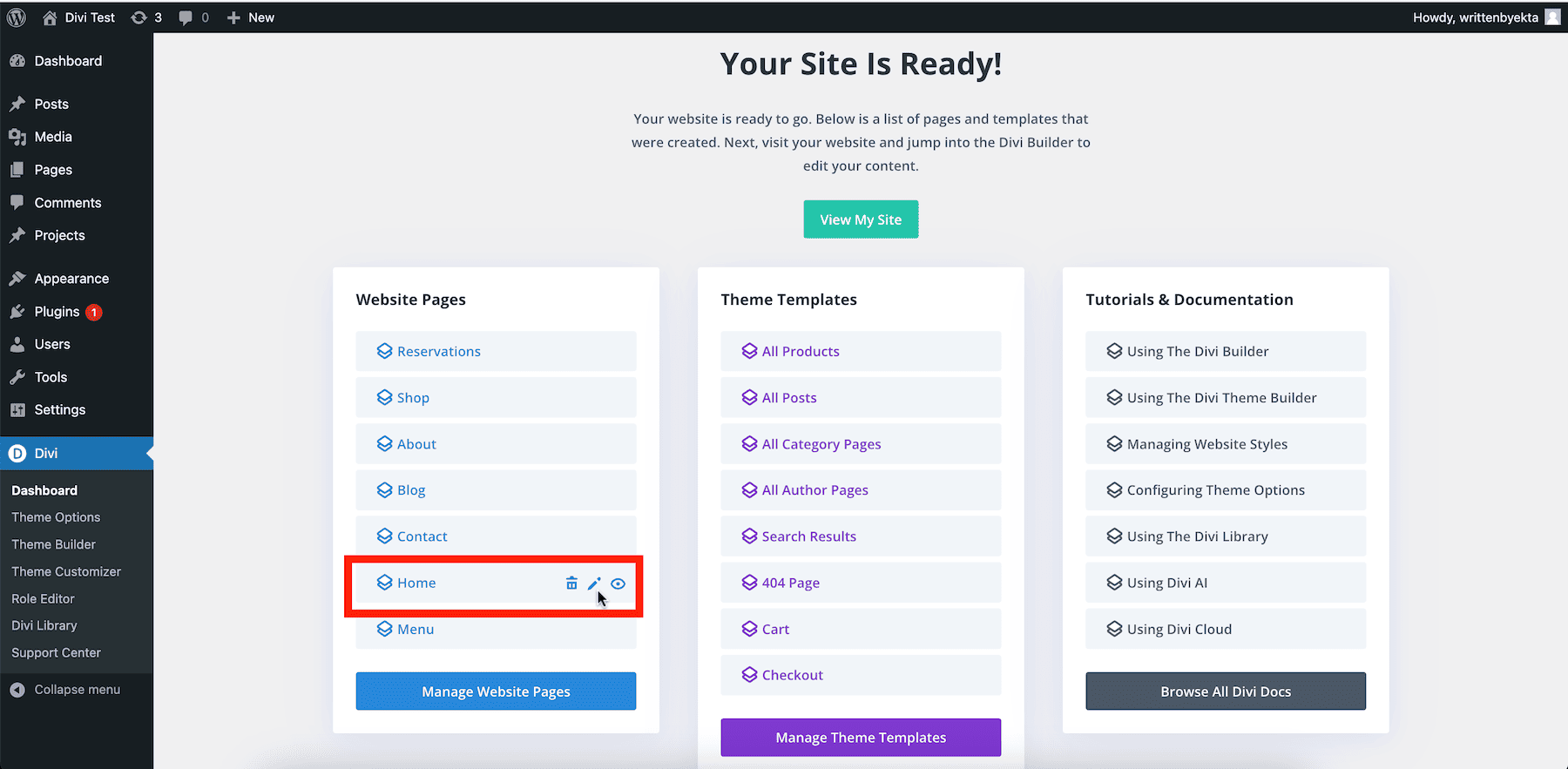Screen dimensions: 1568x769
Task: Click the Divi icon beside All Products
Action: [x=749, y=351]
